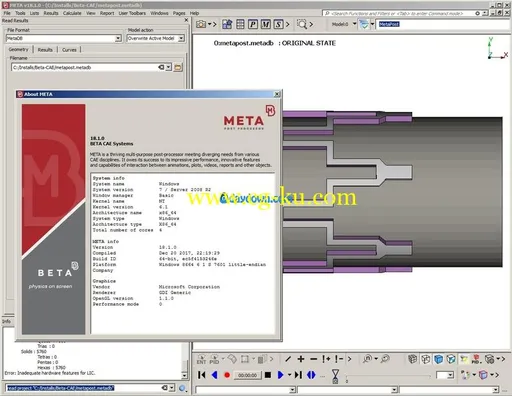The image size is (512, 396).
Task: Expand more options after the magnifier tool
Action: 311,24
